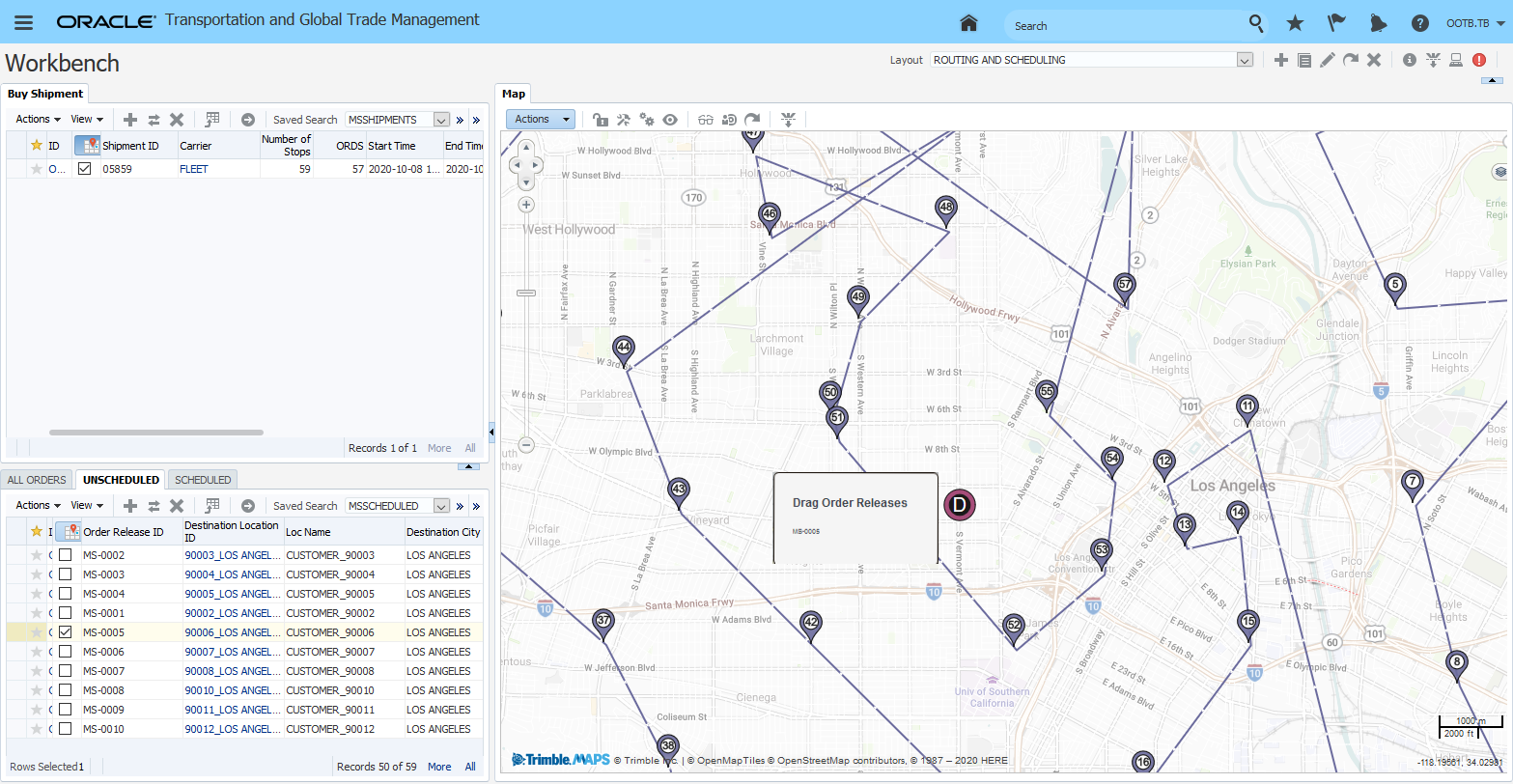Go to the Home page icon
The width and height of the screenshot is (1513, 784).
click(x=968, y=23)
